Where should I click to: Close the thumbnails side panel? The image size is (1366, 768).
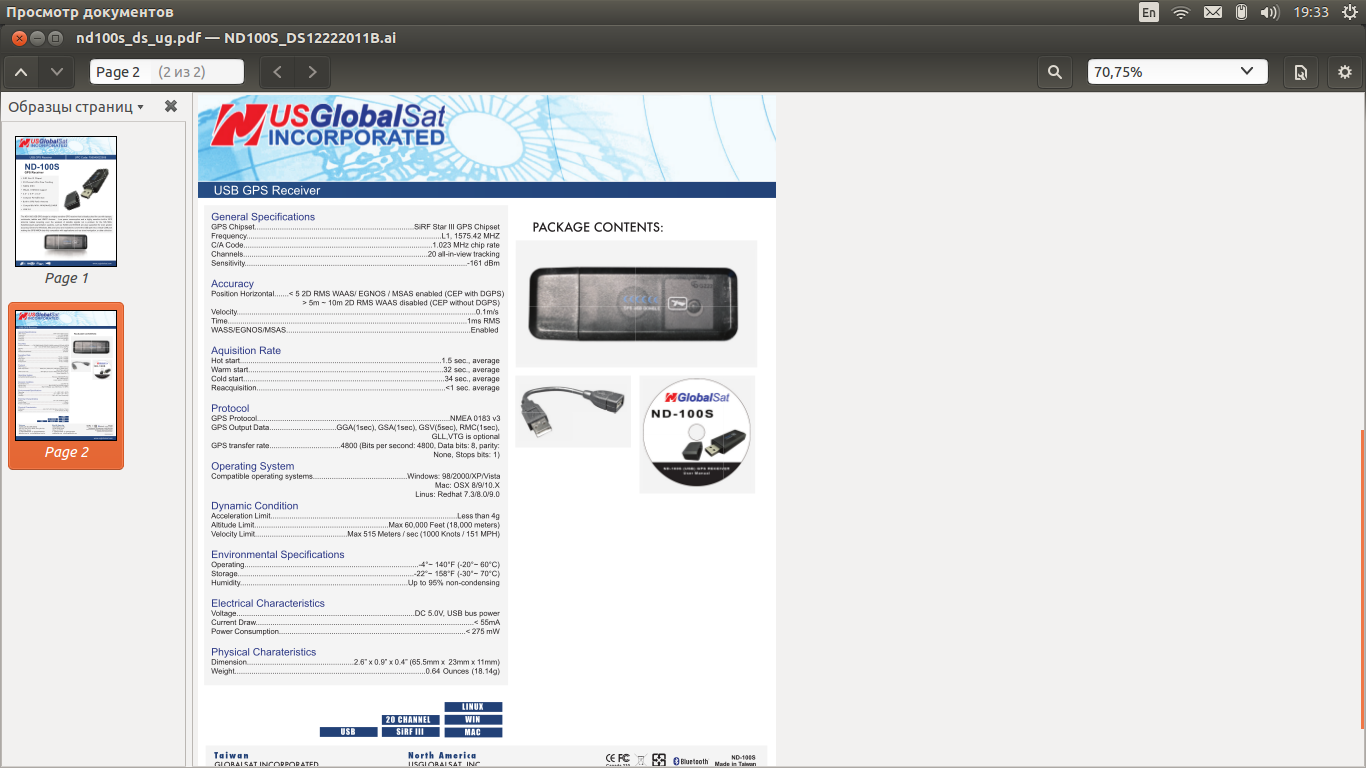click(x=171, y=106)
